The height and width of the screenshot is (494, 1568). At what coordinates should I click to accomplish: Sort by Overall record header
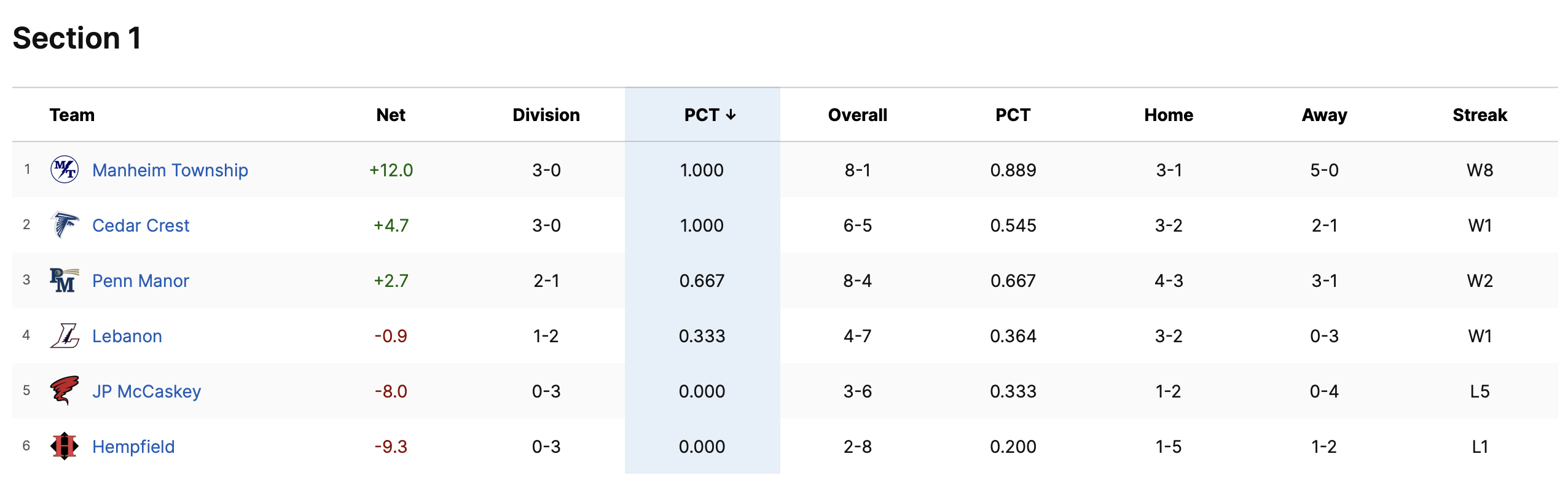tap(857, 115)
